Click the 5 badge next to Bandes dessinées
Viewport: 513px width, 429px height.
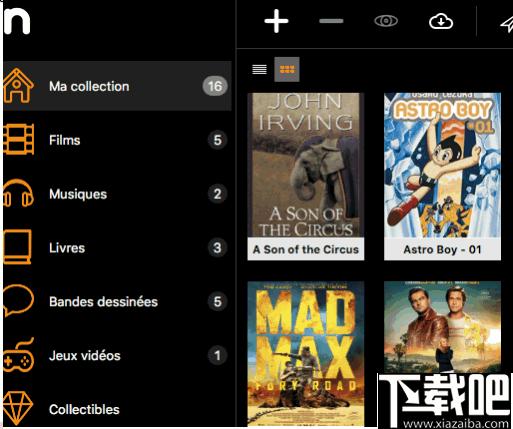[x=217, y=302]
